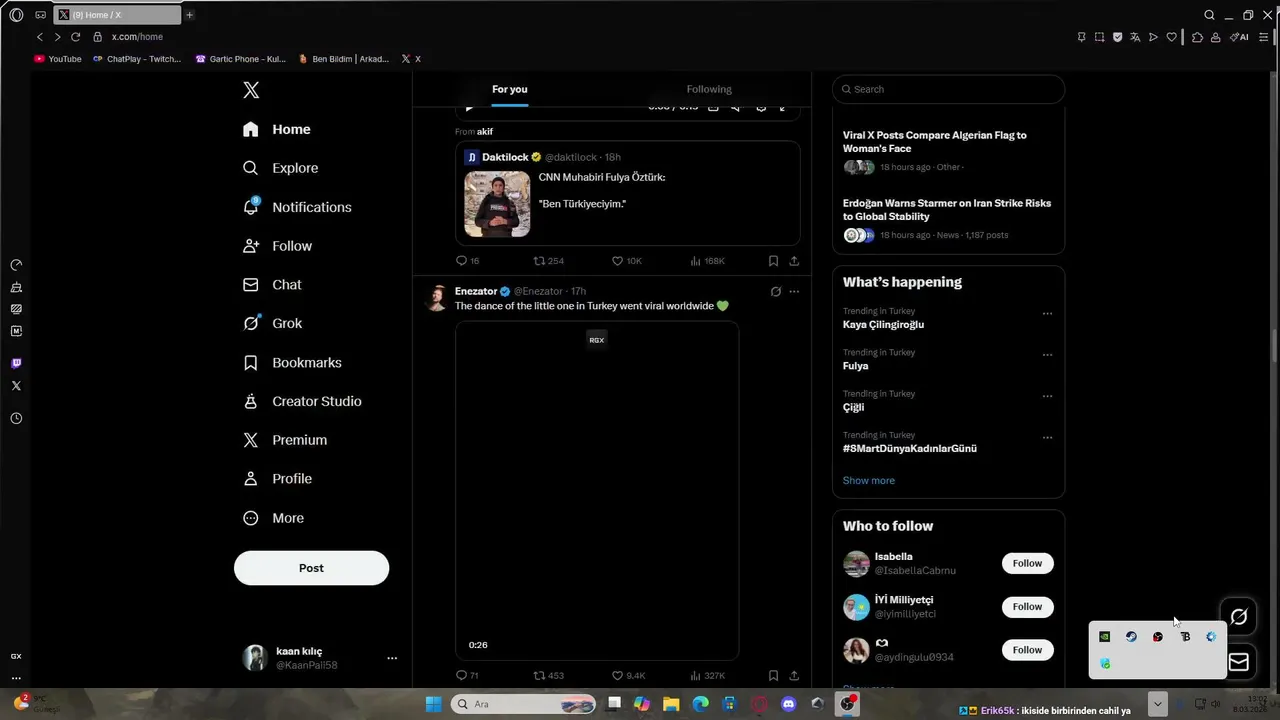This screenshot has height=720, width=1280.
Task: Share the Daktilock quote post
Action: [794, 261]
